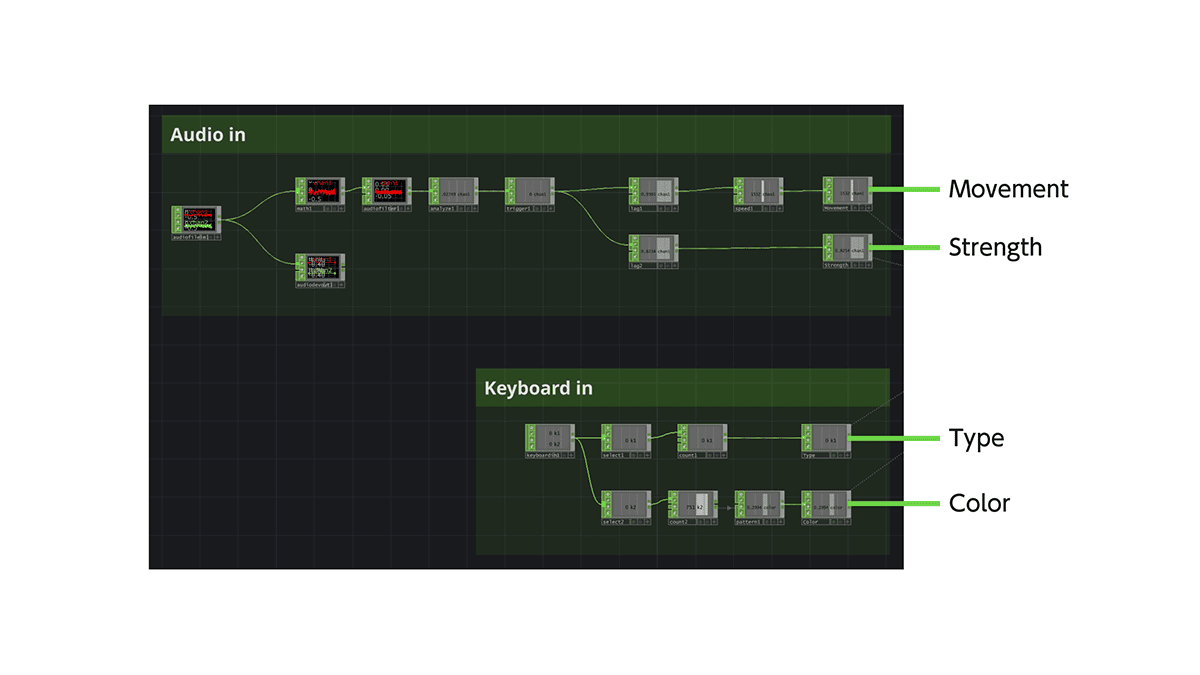The image size is (1200, 675).
Task: Select the select1 node
Action: point(626,439)
